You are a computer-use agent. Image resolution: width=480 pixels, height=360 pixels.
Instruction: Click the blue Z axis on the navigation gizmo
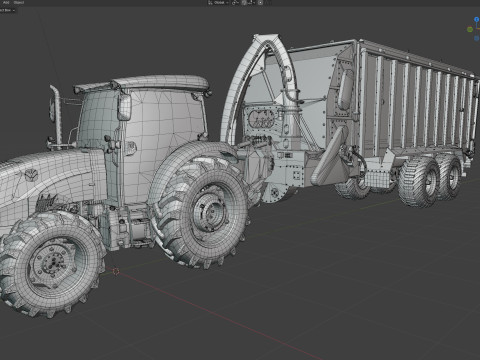477,20
